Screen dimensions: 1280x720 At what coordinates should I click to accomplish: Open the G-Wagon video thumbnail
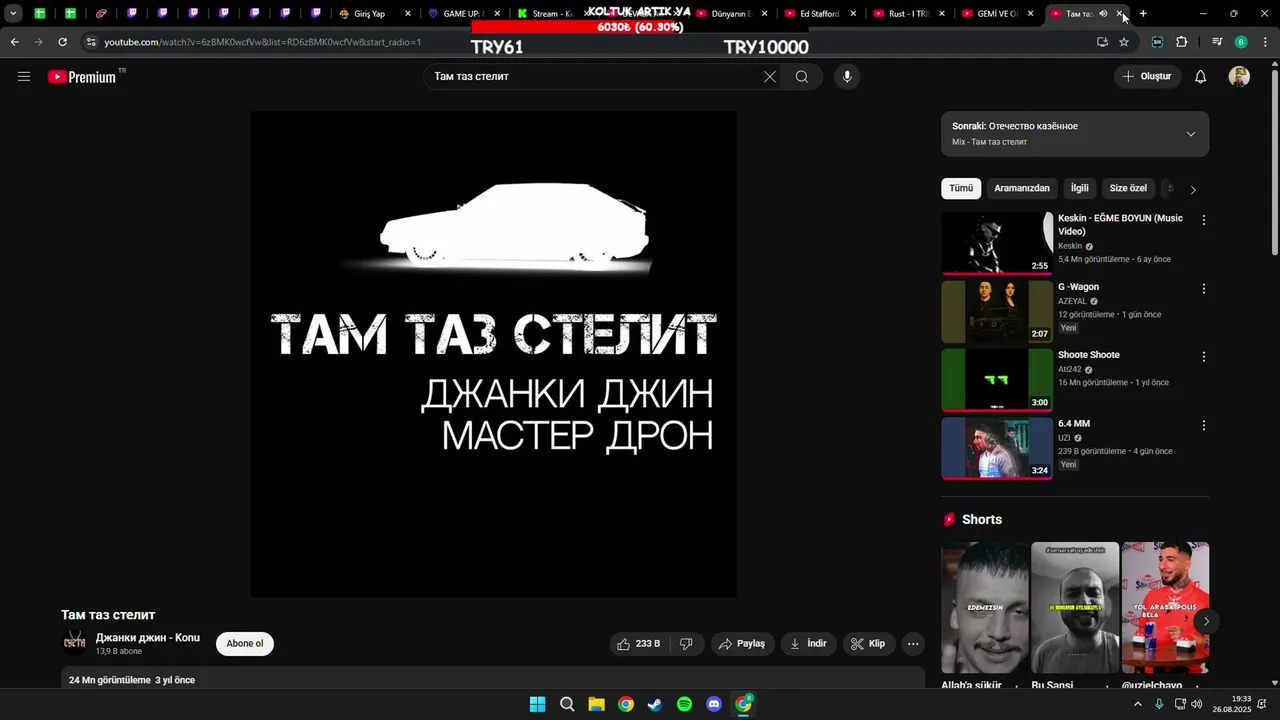pos(997,312)
